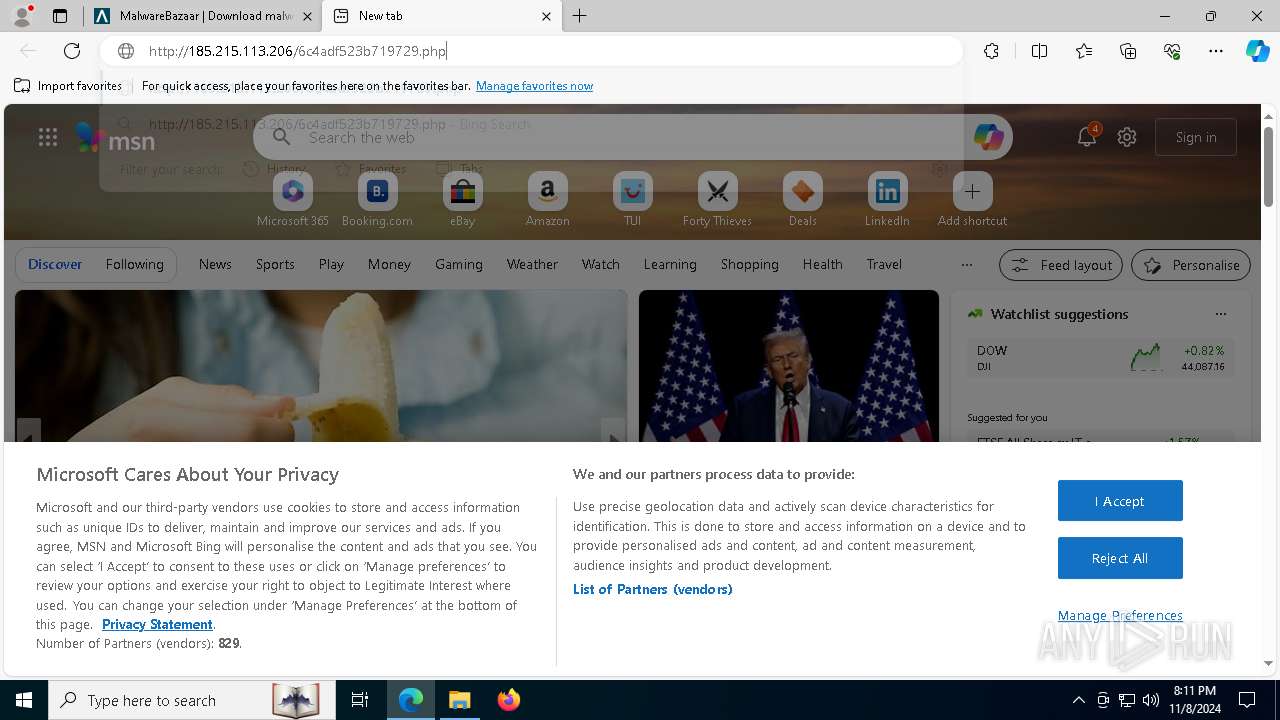Close the MalwareBazaar tab
The width and height of the screenshot is (1280, 720).
307,16
